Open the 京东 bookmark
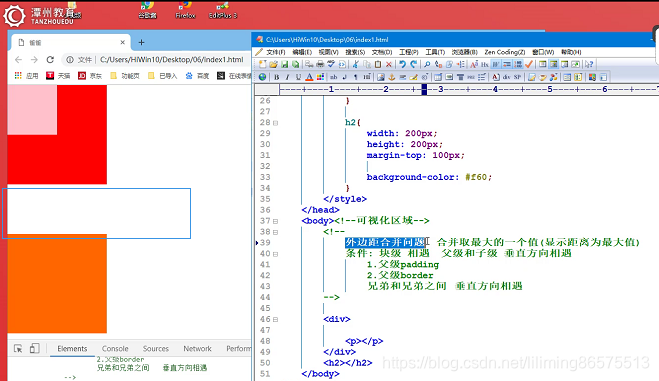 (90, 76)
